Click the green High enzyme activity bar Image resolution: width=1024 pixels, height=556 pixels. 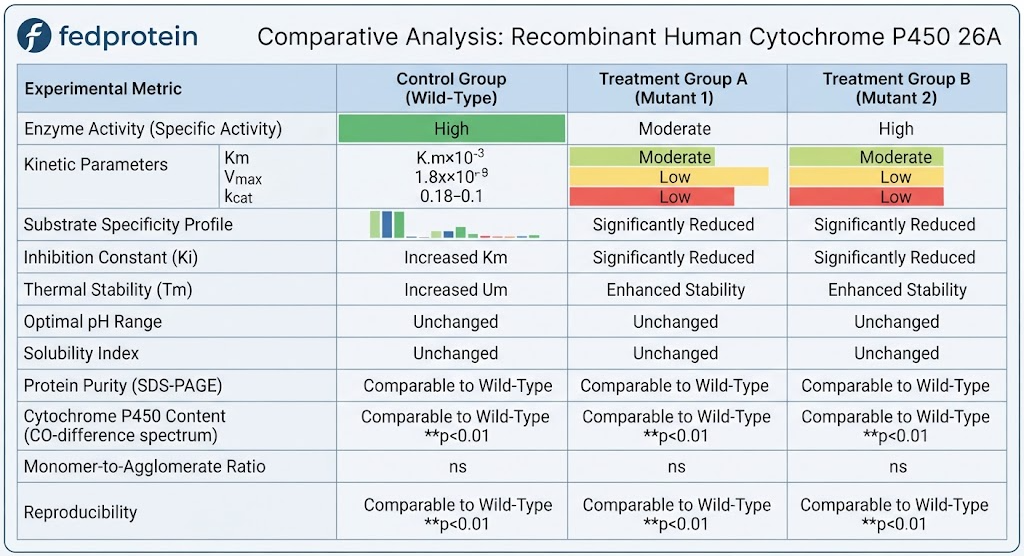point(451,129)
